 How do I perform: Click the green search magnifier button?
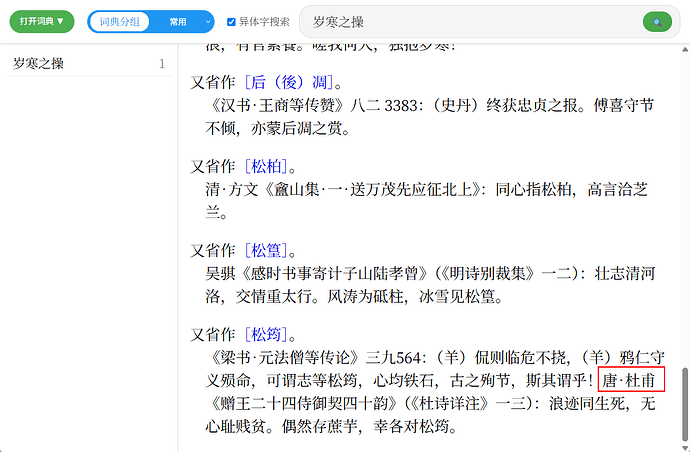[x=657, y=22]
